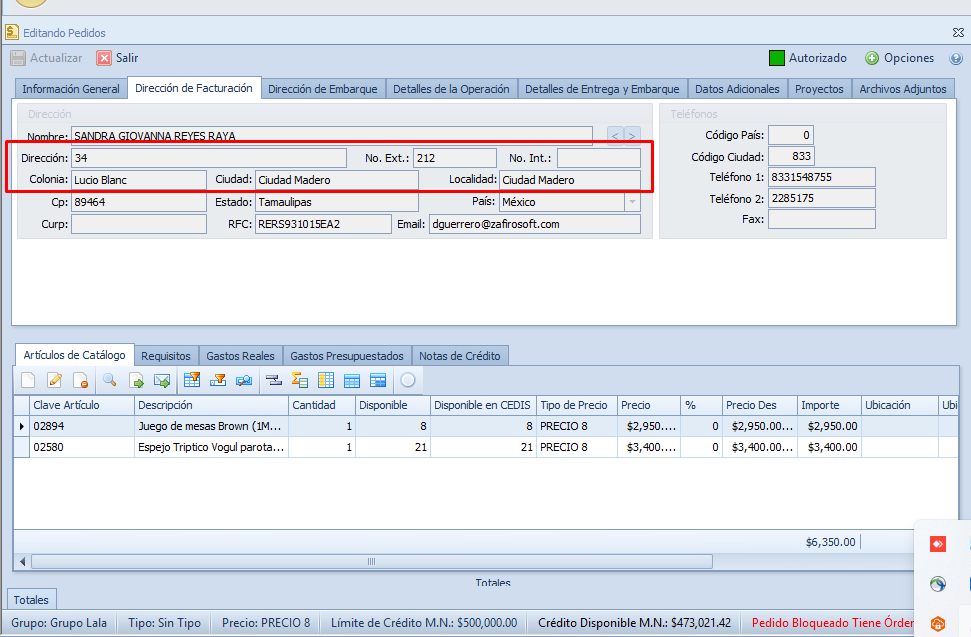The image size is (971, 637).
Task: Click the round circle toggle in articles toolbar
Action: coord(407,380)
